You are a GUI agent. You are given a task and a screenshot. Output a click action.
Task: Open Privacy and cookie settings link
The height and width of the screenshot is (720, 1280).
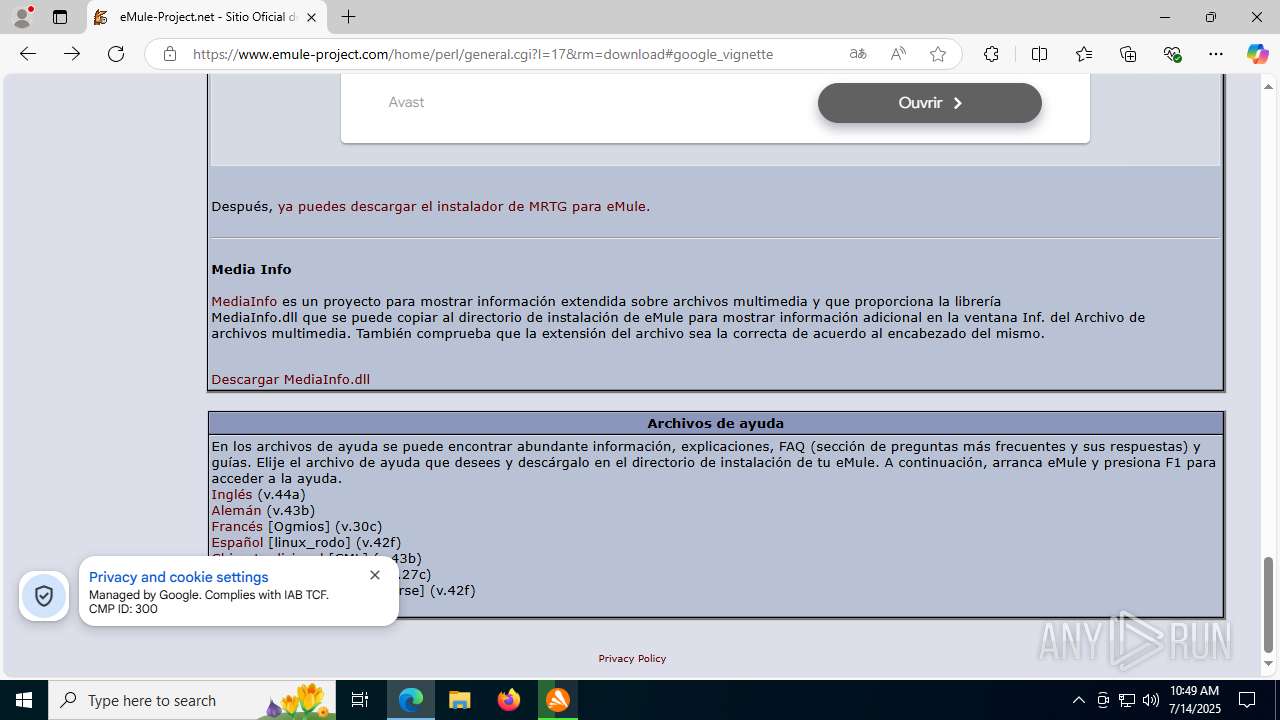178,577
